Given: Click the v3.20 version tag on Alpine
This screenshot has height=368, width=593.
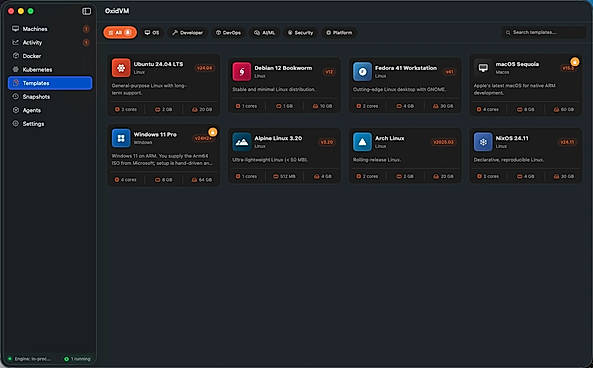Looking at the screenshot, I should coord(327,142).
